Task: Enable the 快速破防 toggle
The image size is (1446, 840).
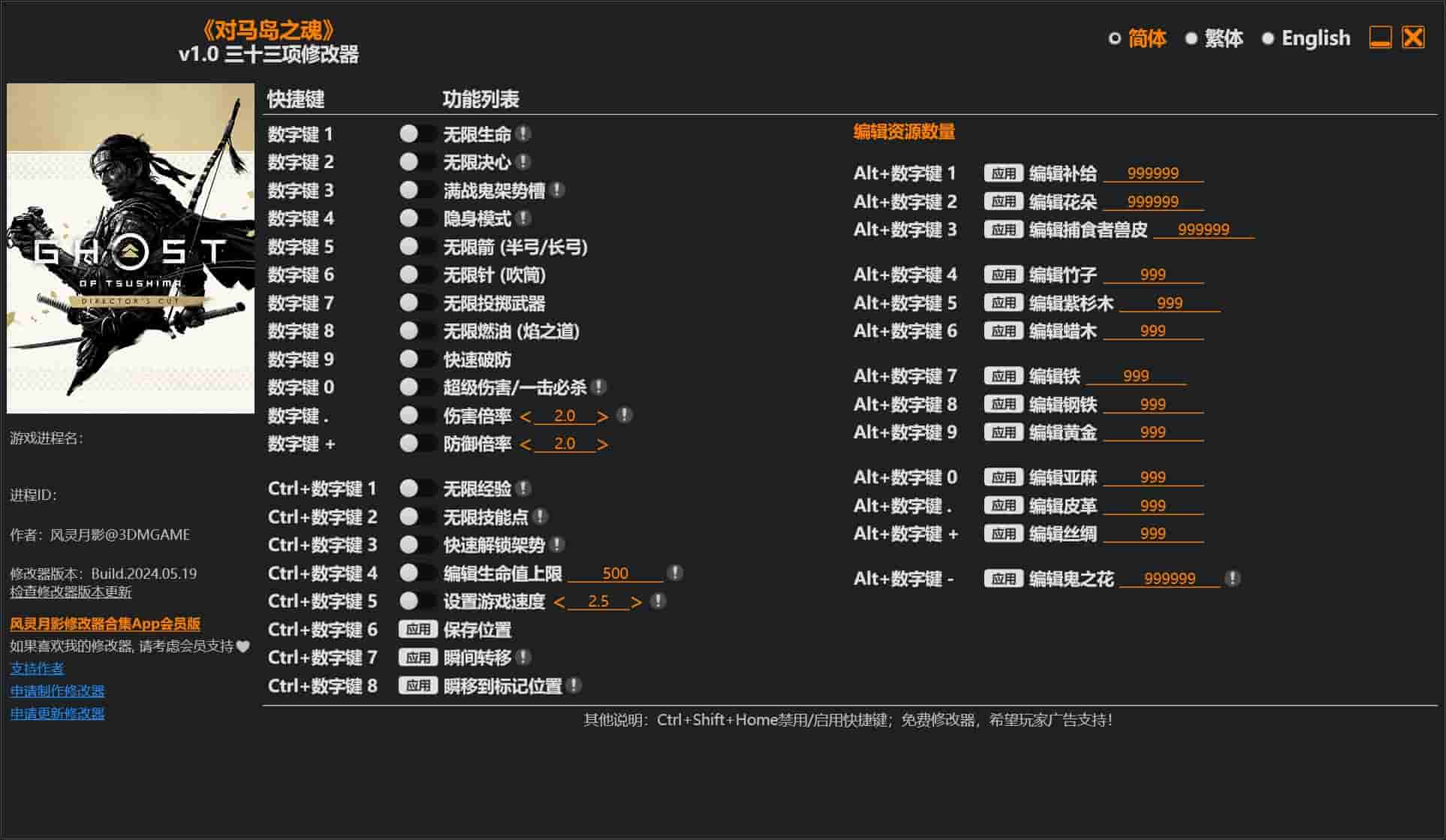Action: [x=417, y=360]
